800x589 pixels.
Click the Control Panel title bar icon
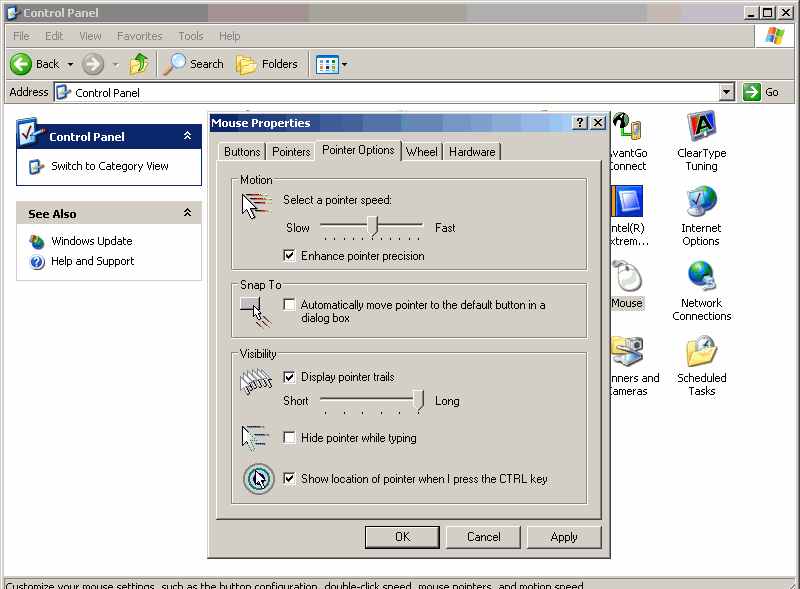[x=13, y=13]
